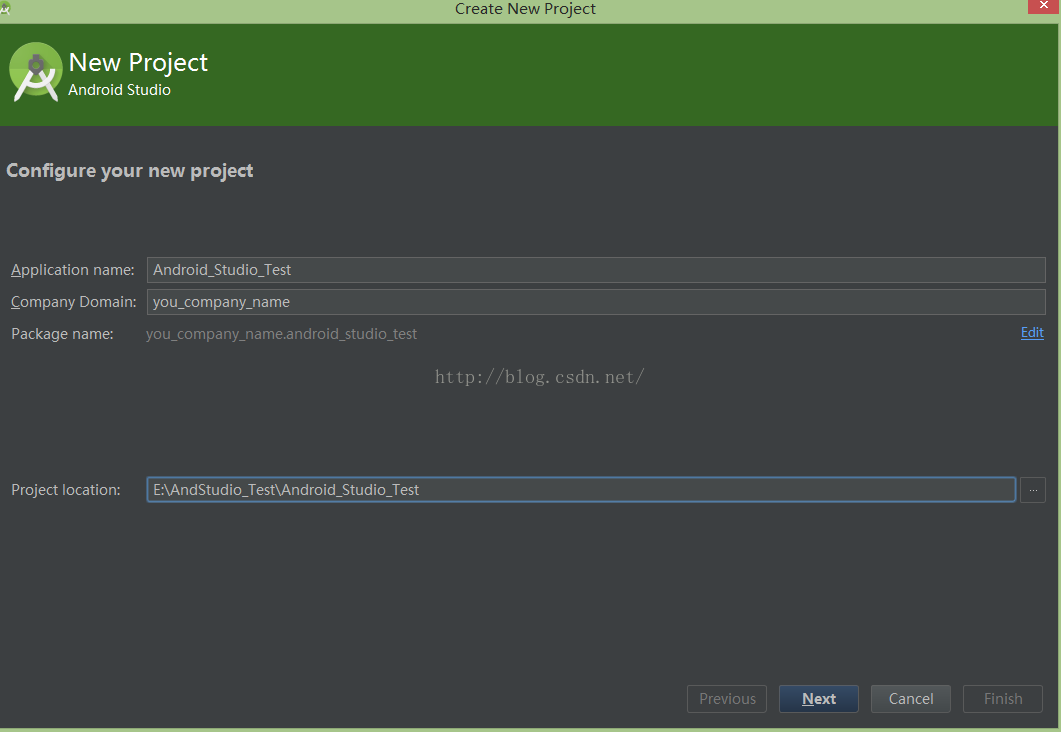This screenshot has width=1061, height=732.
Task: Click the Company Domain label
Action: point(73,302)
